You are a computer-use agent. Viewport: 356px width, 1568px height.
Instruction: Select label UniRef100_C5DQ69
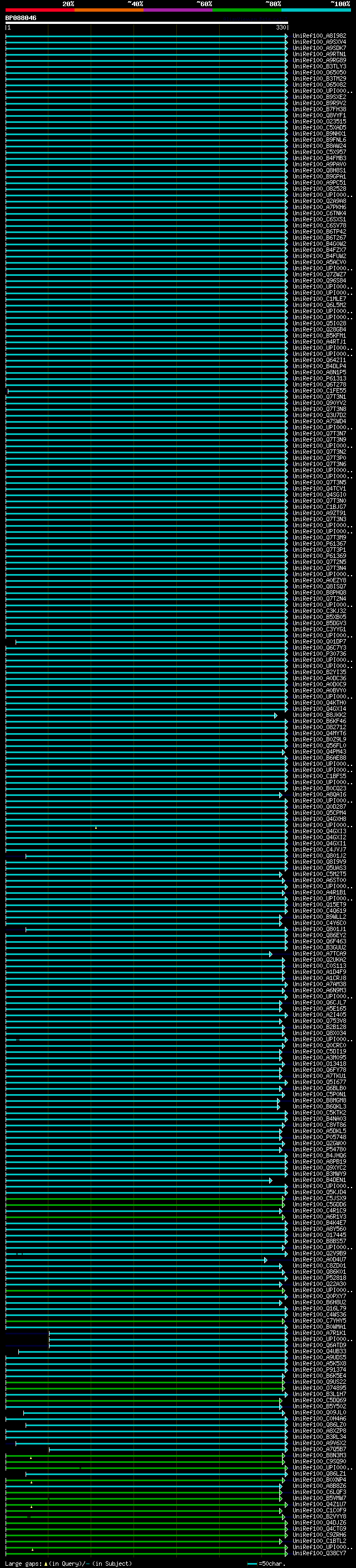click(319, 1400)
